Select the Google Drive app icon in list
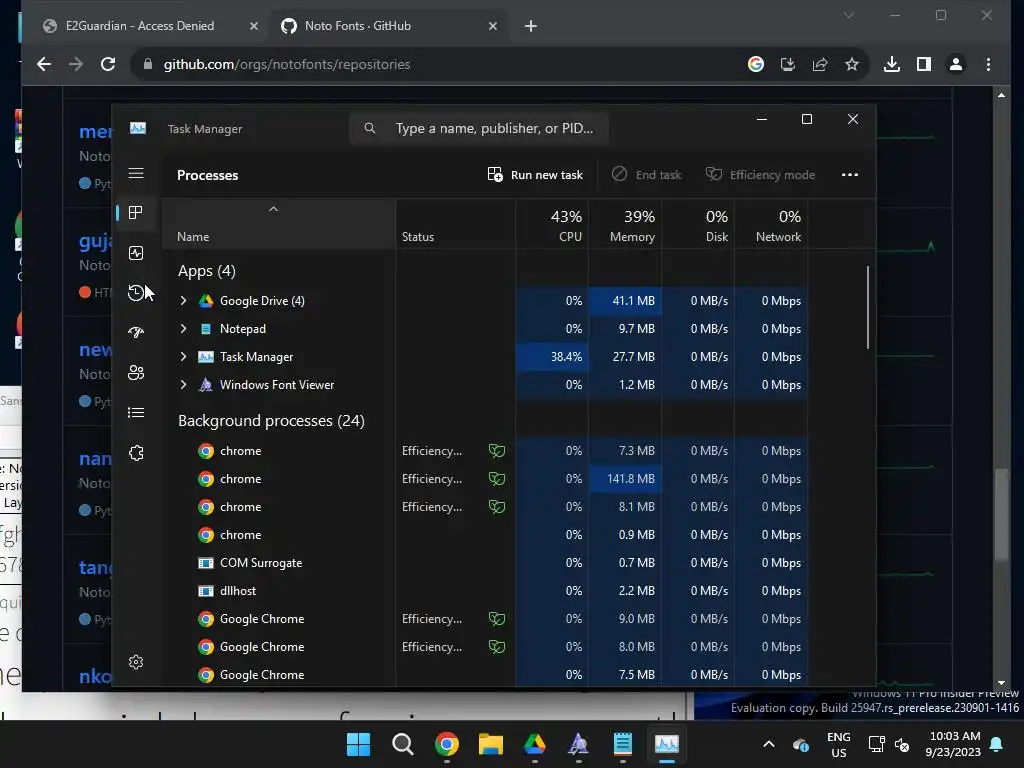1024x768 pixels. click(x=206, y=300)
